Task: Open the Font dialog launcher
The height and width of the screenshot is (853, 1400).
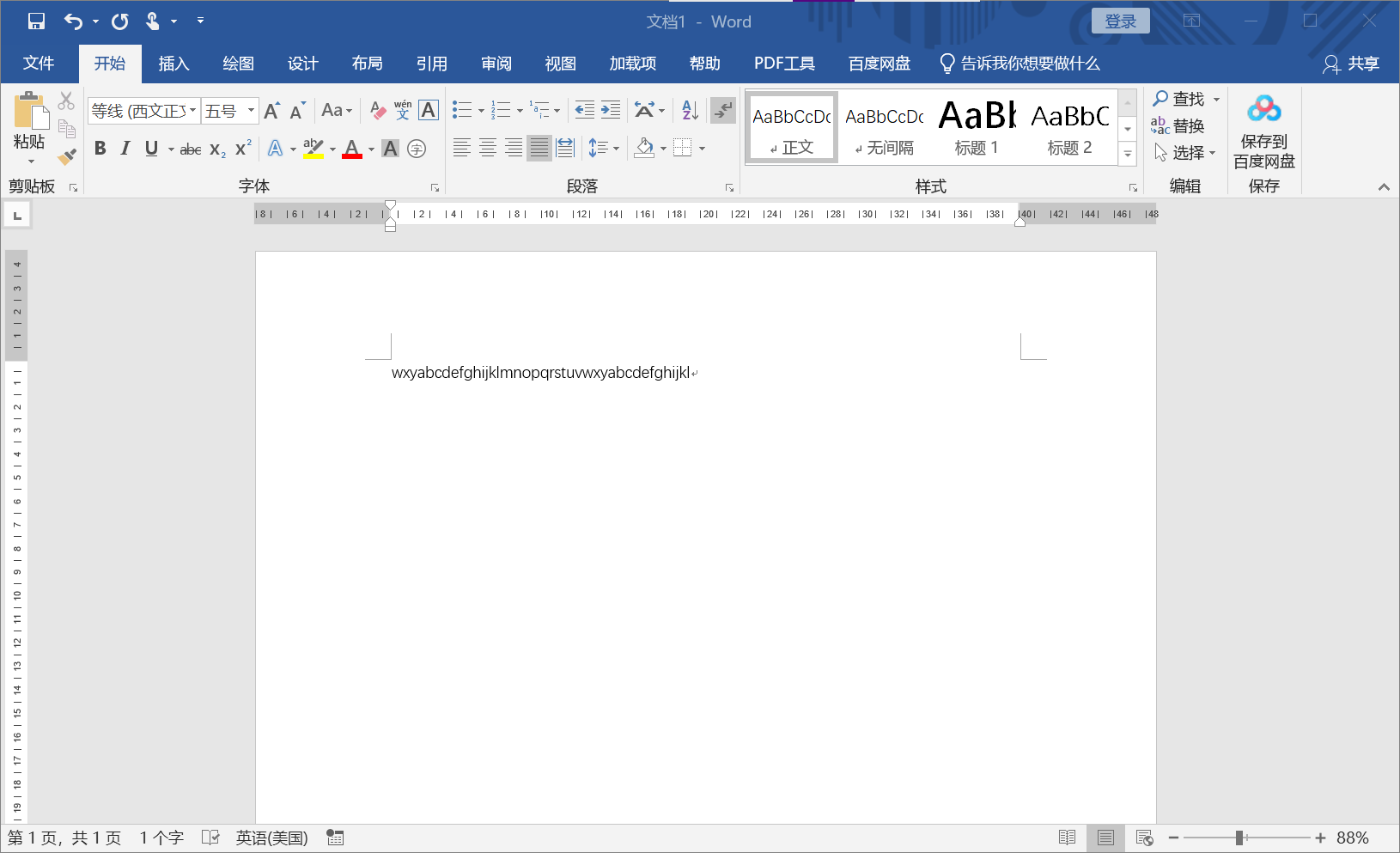Action: coord(435,187)
